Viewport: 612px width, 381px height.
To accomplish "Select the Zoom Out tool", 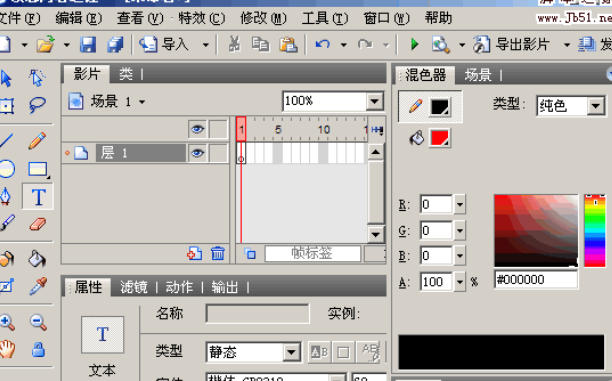I will (38, 322).
